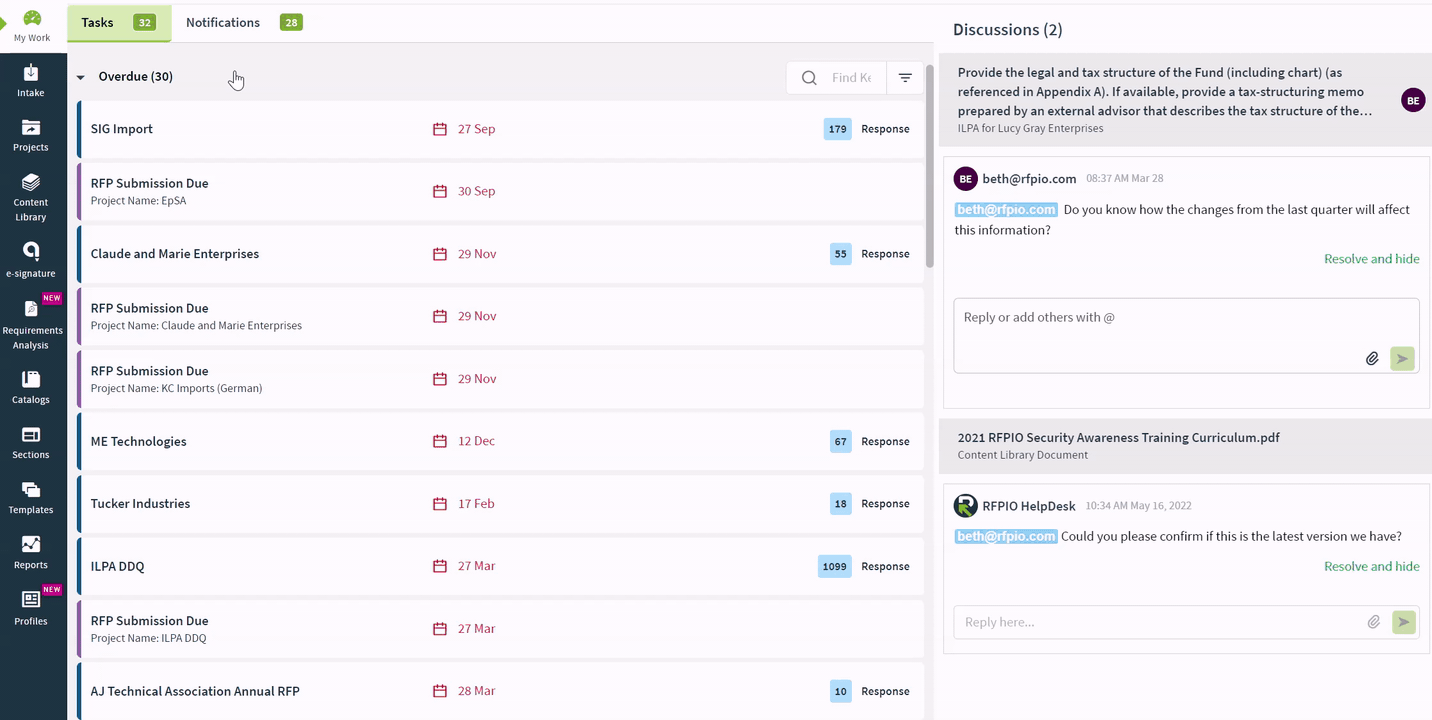Open Content Library from sidebar
The width and height of the screenshot is (1432, 720).
tap(31, 197)
